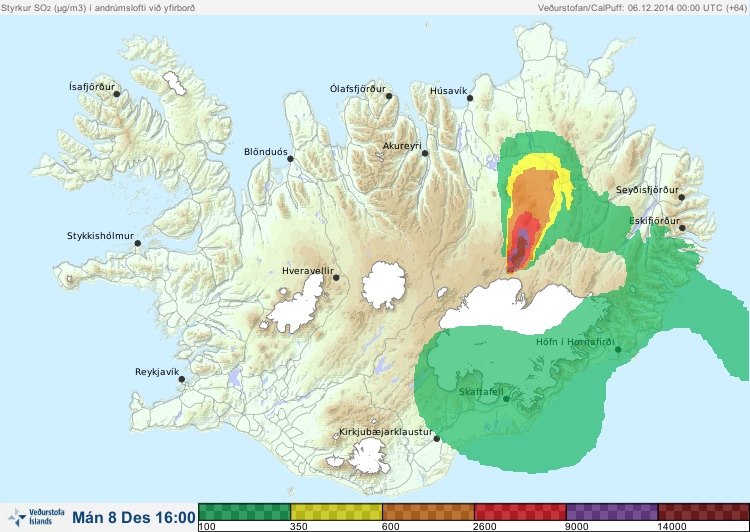Click the Ólafsfjörður label
The width and height of the screenshot is (750, 532).
(358, 89)
